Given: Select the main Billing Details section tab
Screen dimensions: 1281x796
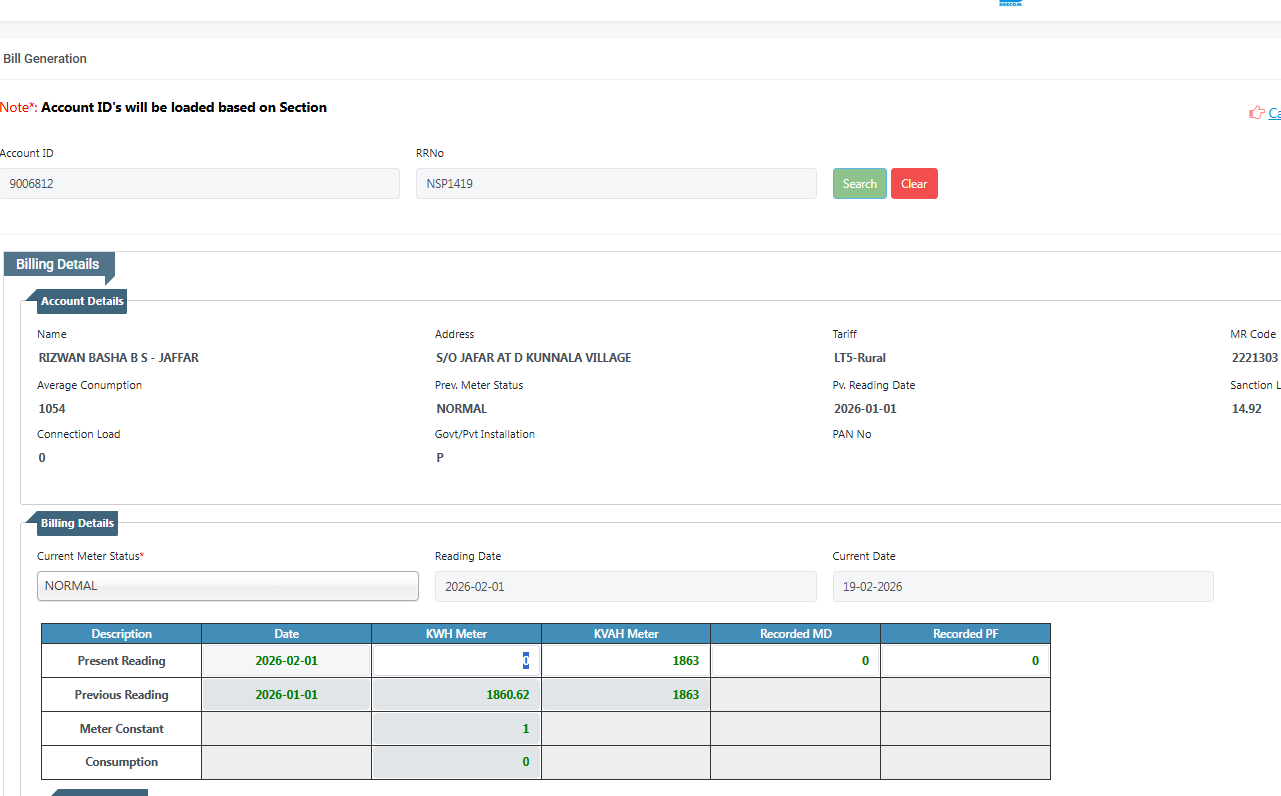Looking at the screenshot, I should (x=58, y=265).
